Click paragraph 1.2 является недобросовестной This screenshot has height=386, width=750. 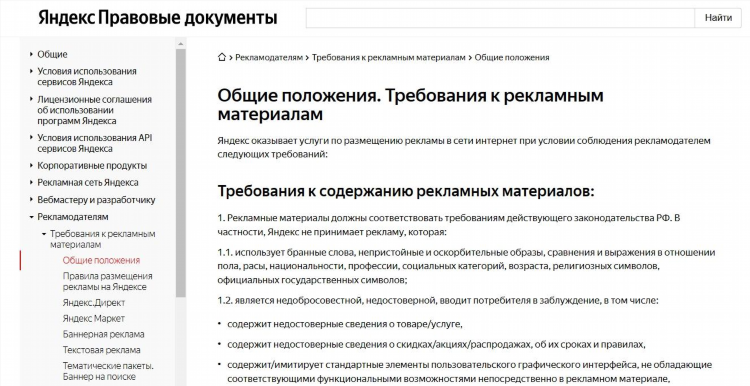(x=438, y=301)
